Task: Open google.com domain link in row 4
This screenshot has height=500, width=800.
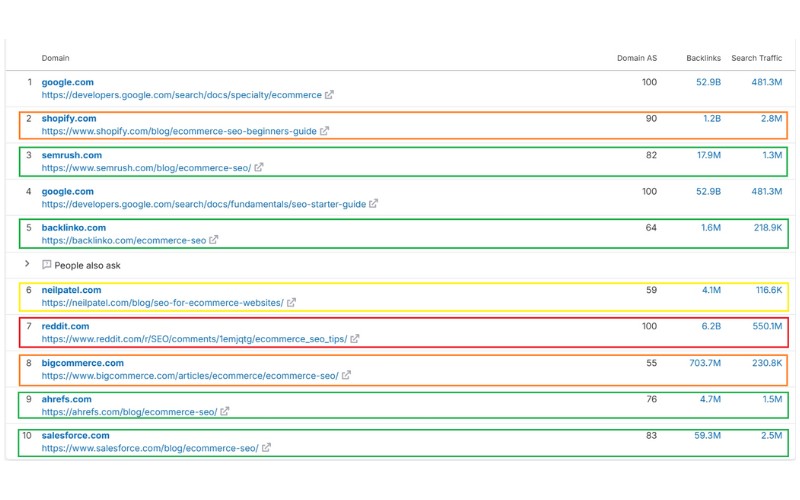Action: 67,191
